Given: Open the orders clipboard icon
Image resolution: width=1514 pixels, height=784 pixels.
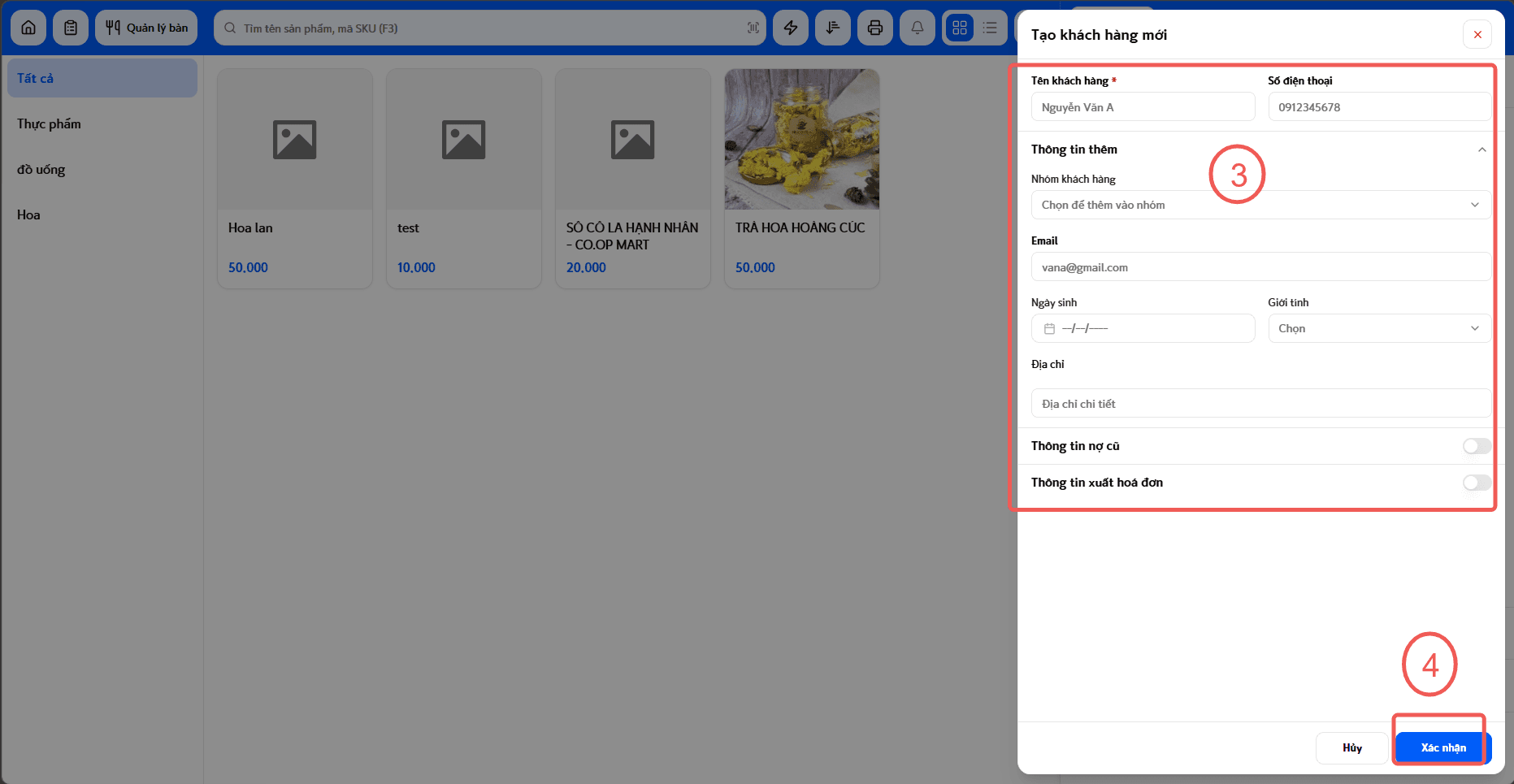Looking at the screenshot, I should pyautogui.click(x=71, y=28).
